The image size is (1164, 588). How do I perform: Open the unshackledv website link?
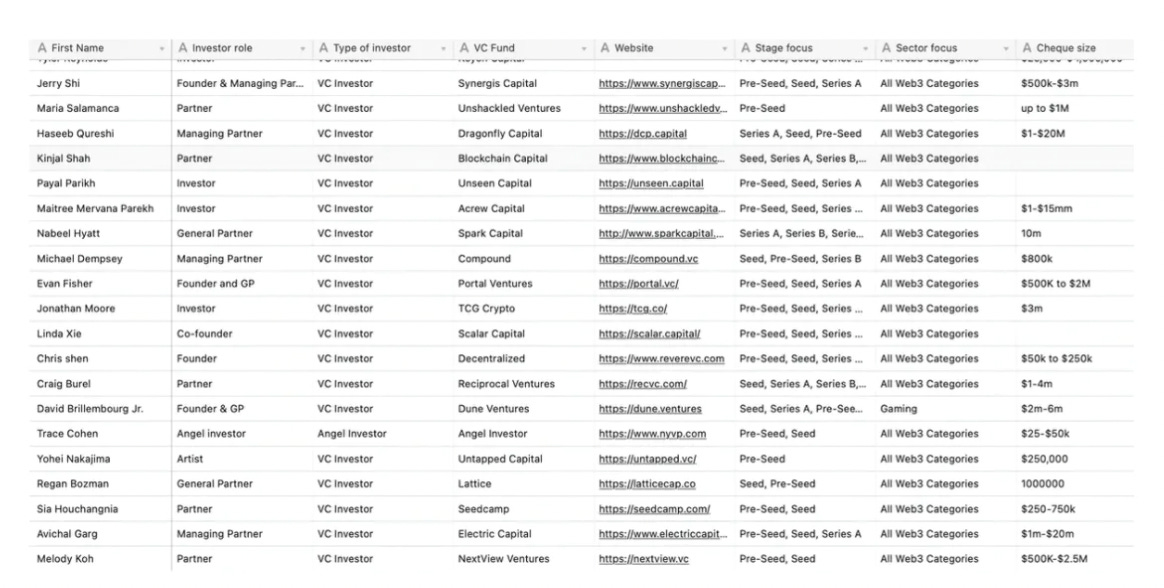click(x=663, y=108)
